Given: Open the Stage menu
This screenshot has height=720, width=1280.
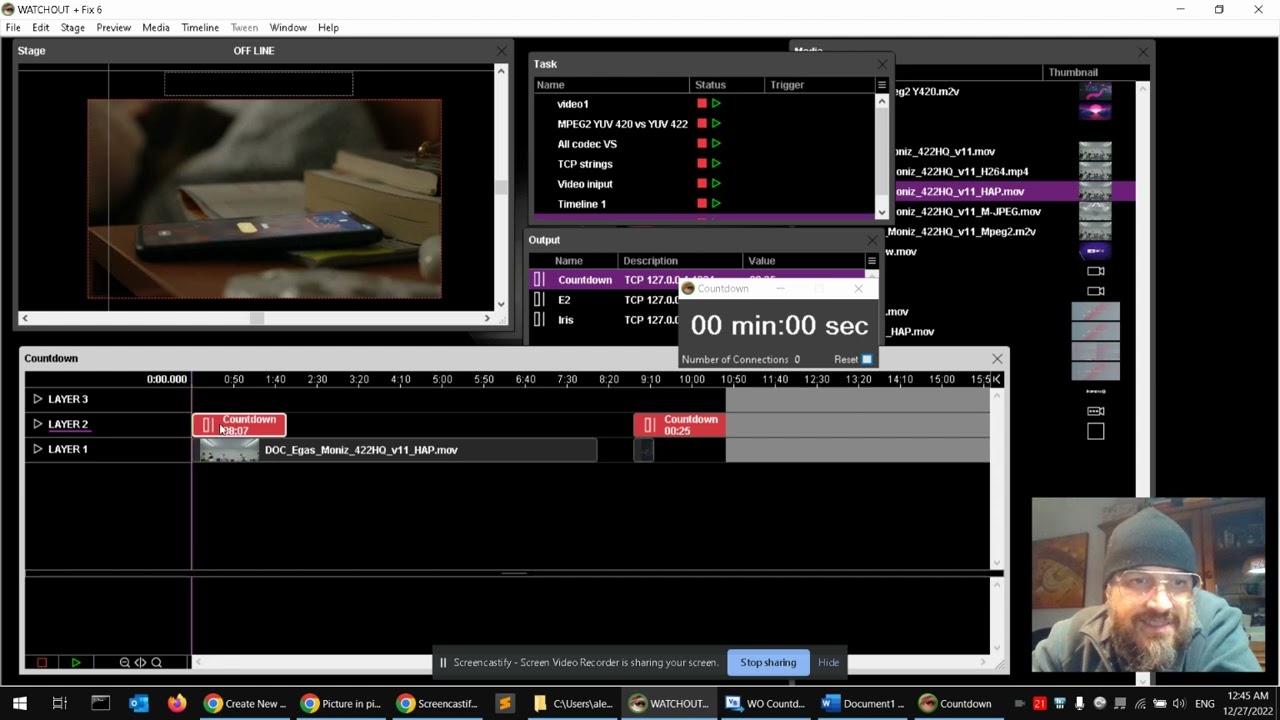Looking at the screenshot, I should [72, 28].
